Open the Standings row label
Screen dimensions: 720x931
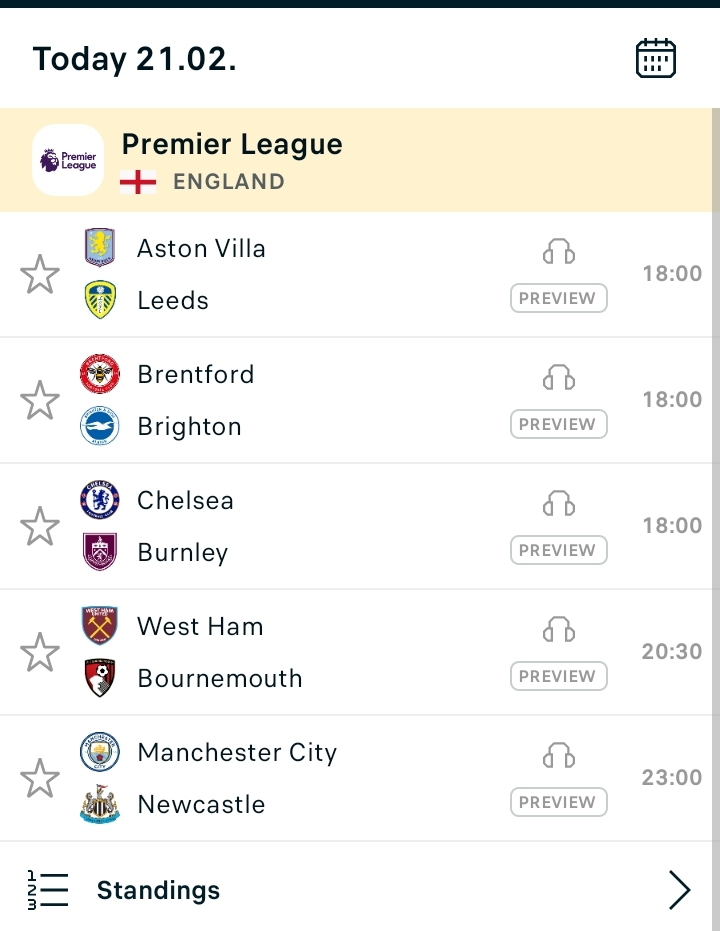click(158, 890)
